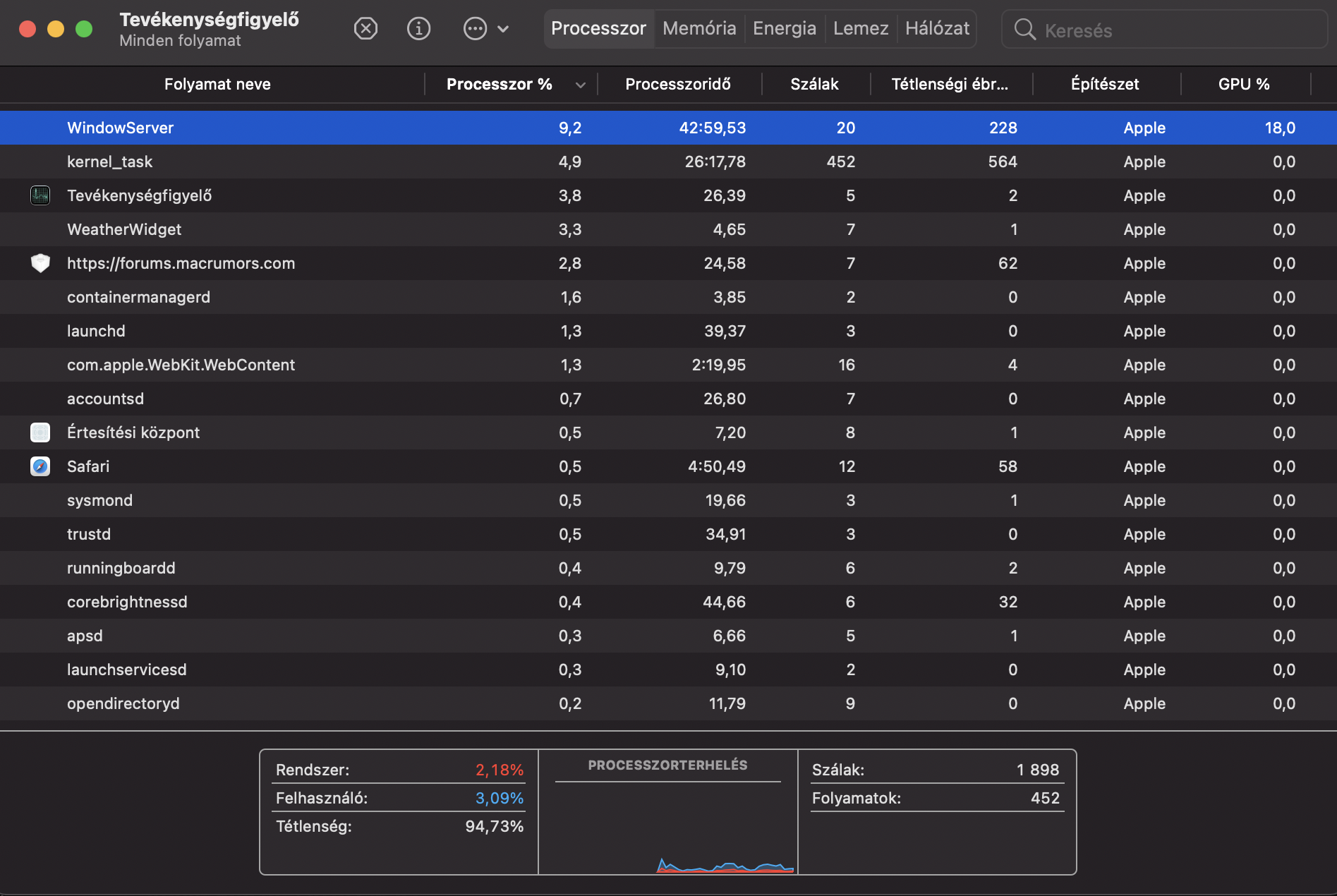This screenshot has height=896, width=1337.
Task: Sort by the Építészet column header
Action: pyautogui.click(x=1104, y=84)
